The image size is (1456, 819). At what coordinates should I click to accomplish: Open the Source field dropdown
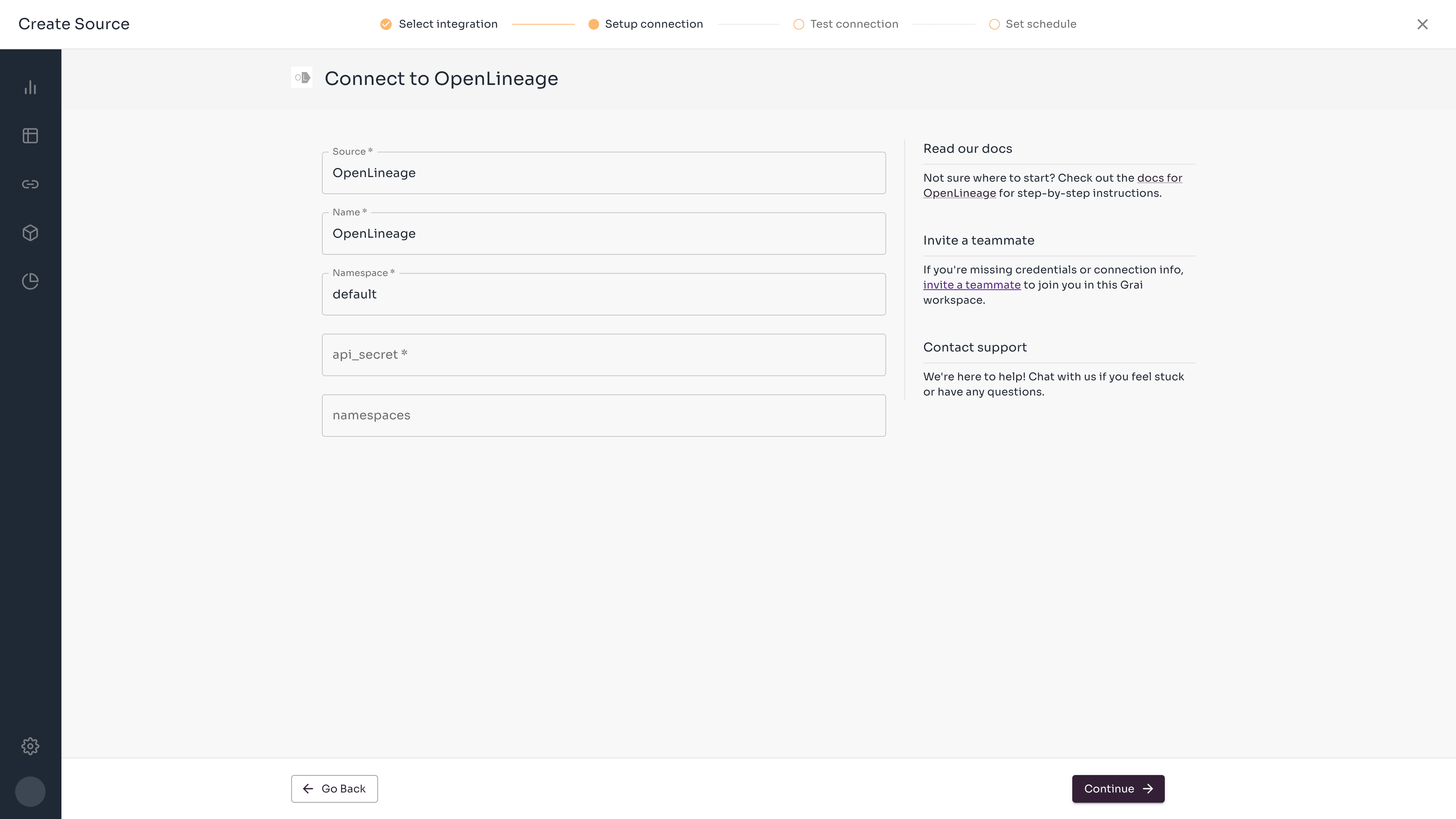(x=604, y=173)
